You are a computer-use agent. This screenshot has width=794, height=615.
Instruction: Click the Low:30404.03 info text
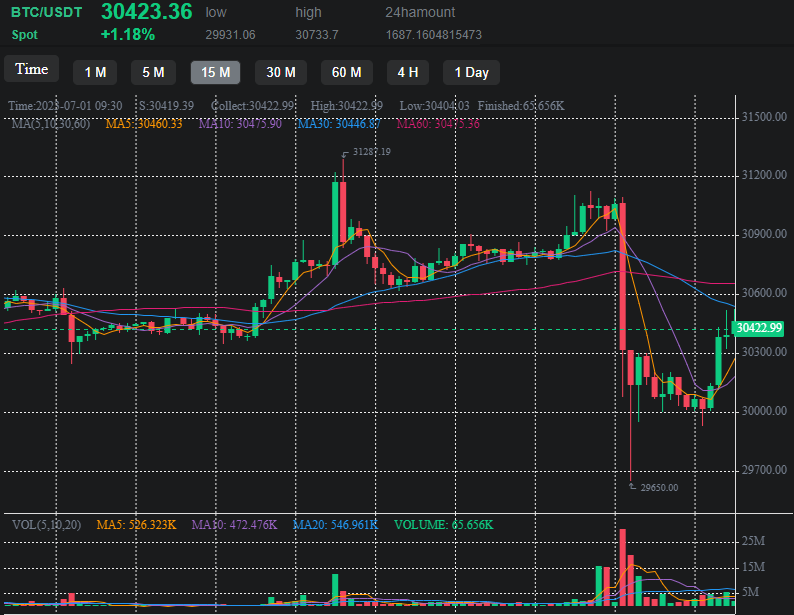[434, 106]
